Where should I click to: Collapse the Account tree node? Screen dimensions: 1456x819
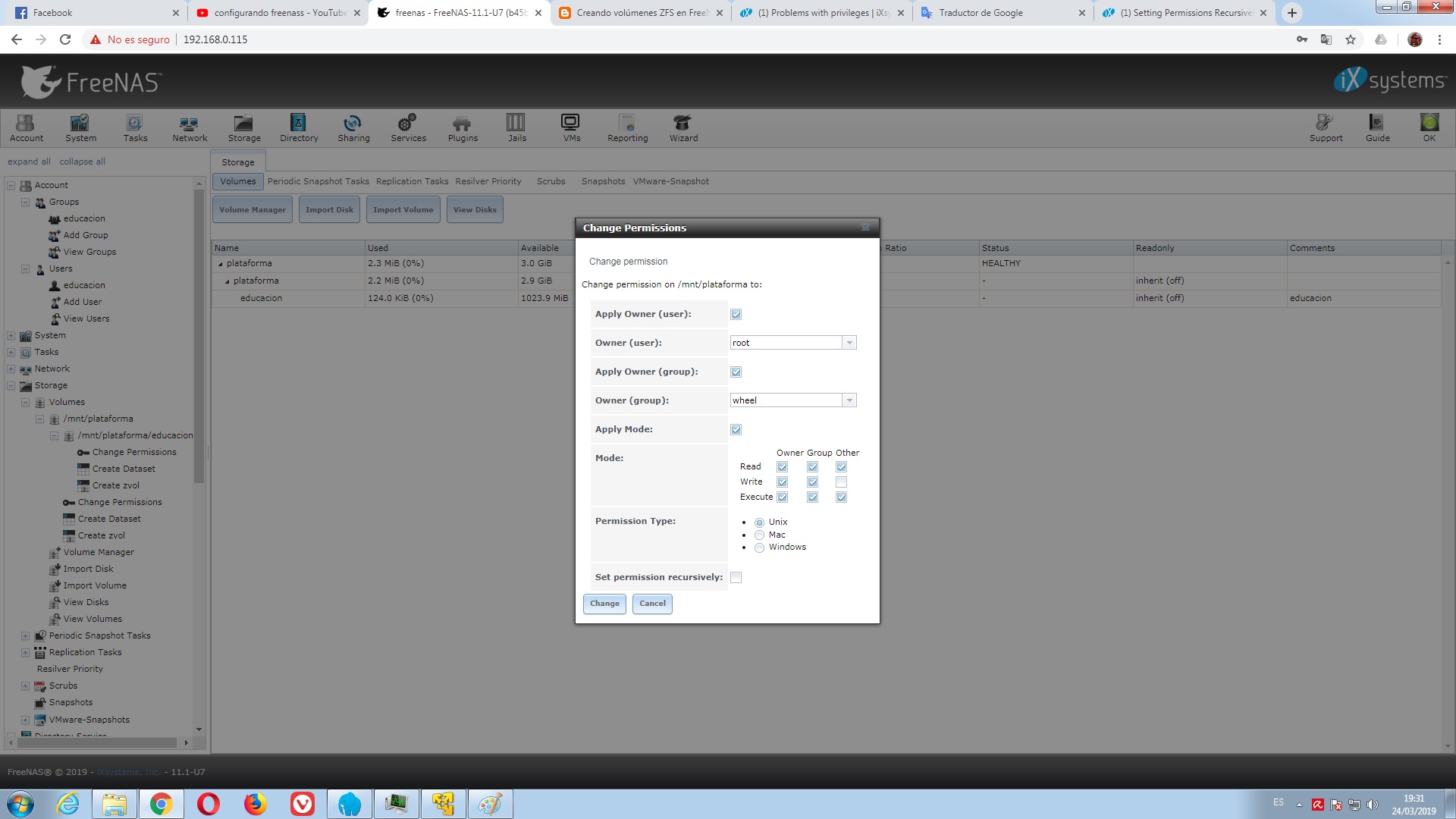[11, 185]
